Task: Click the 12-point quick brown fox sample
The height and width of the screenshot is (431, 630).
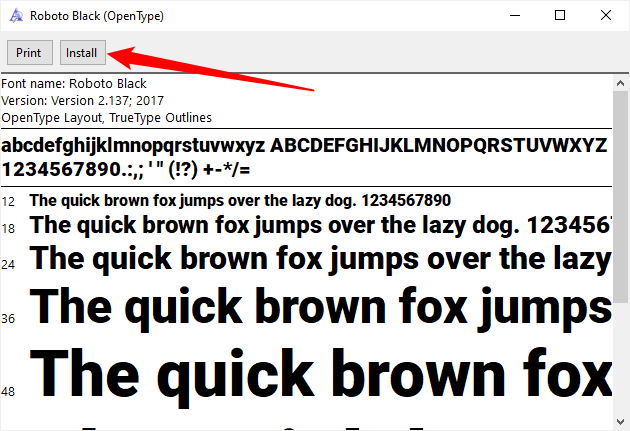Action: pyautogui.click(x=240, y=200)
